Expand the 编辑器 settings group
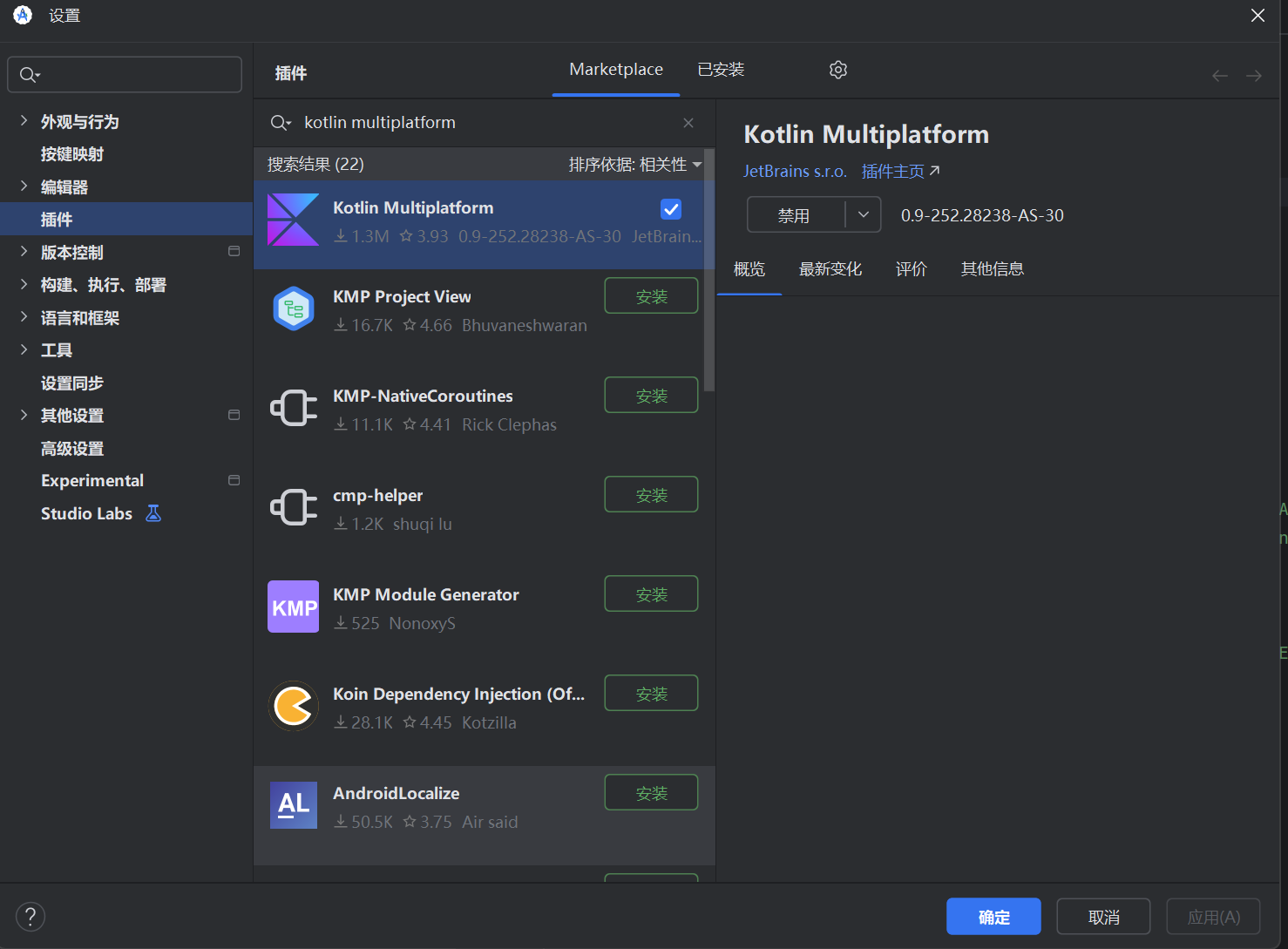1288x949 pixels. pyautogui.click(x=24, y=186)
